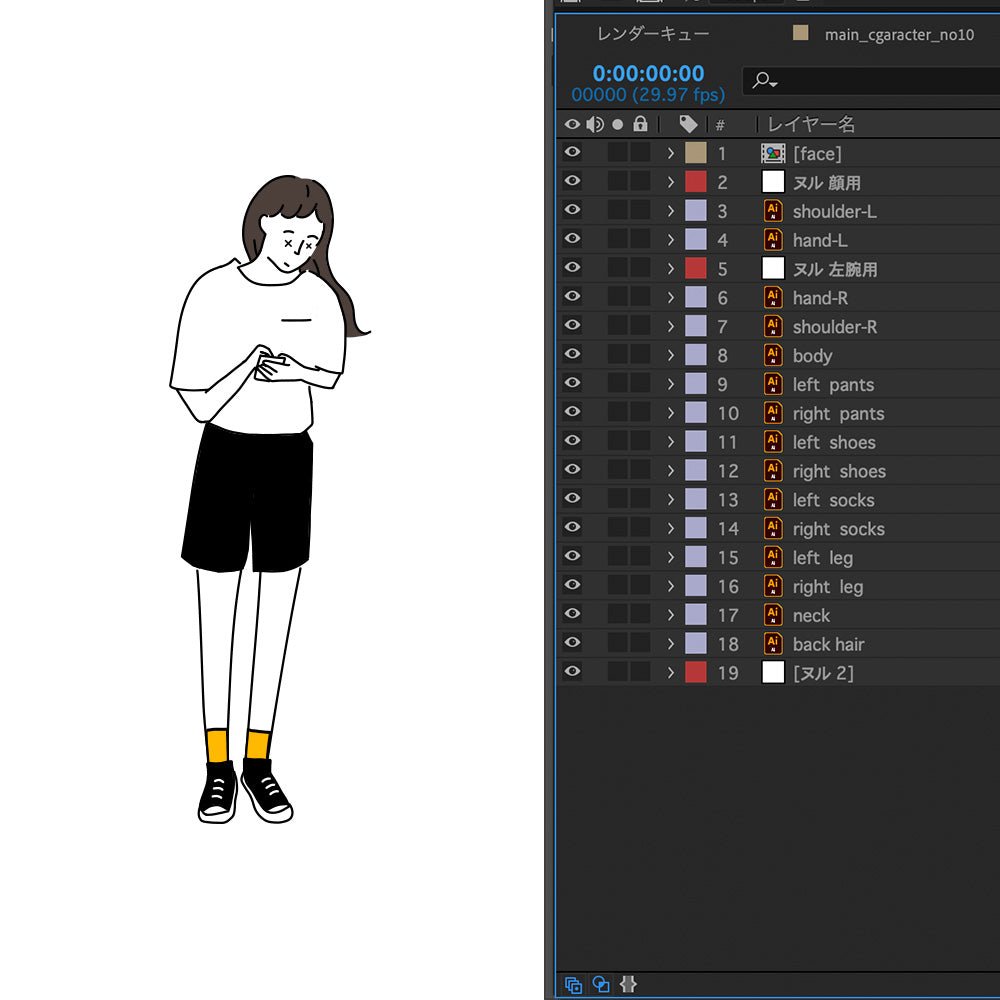Click the label tag column header icon
This screenshot has width=1000, height=1000.
click(x=688, y=124)
